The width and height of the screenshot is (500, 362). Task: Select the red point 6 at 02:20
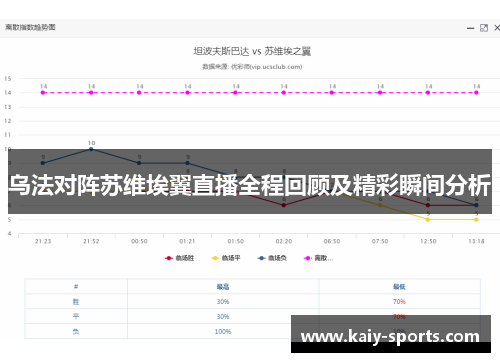284,205
